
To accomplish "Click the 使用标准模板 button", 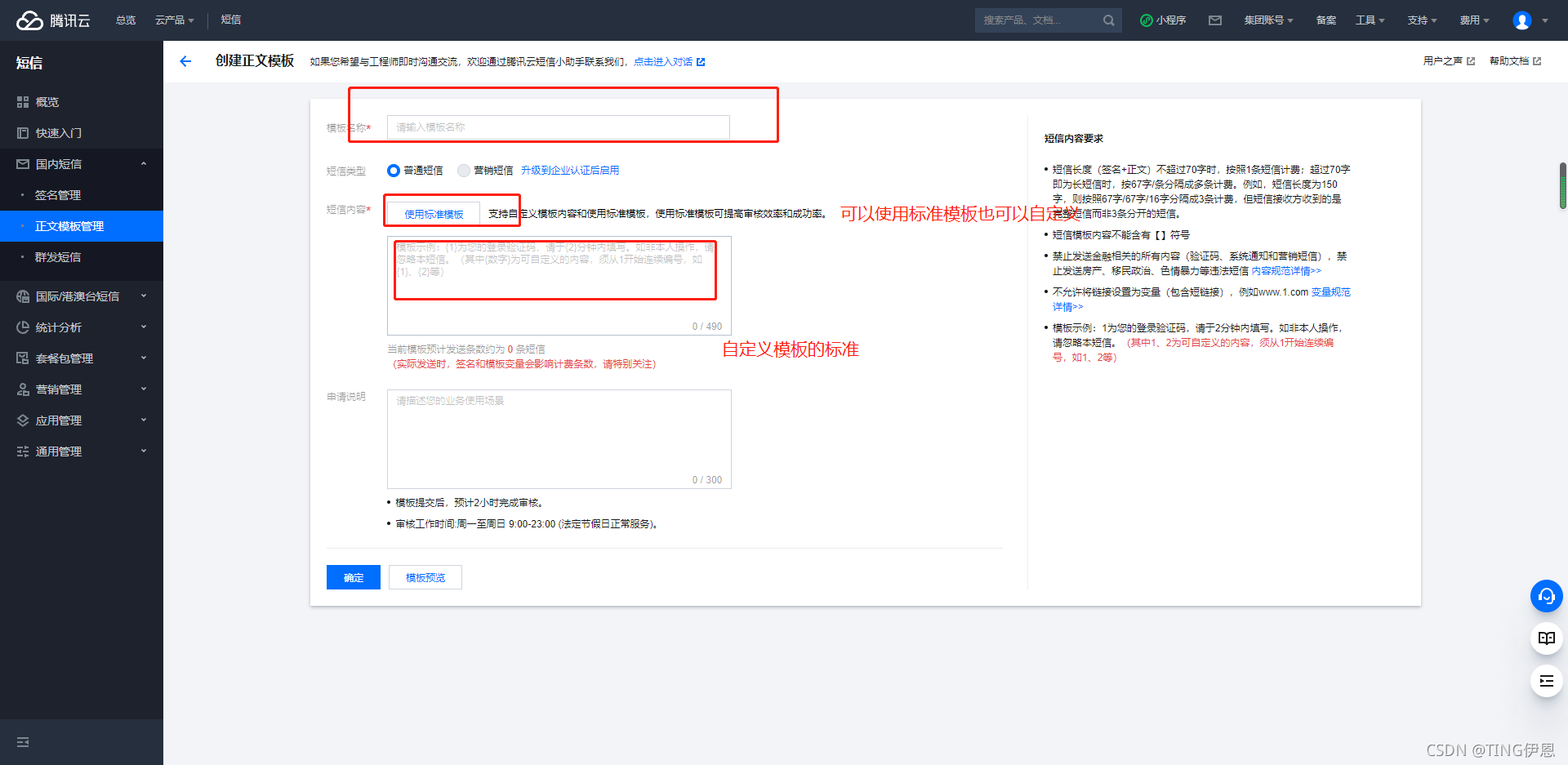I will point(434,215).
